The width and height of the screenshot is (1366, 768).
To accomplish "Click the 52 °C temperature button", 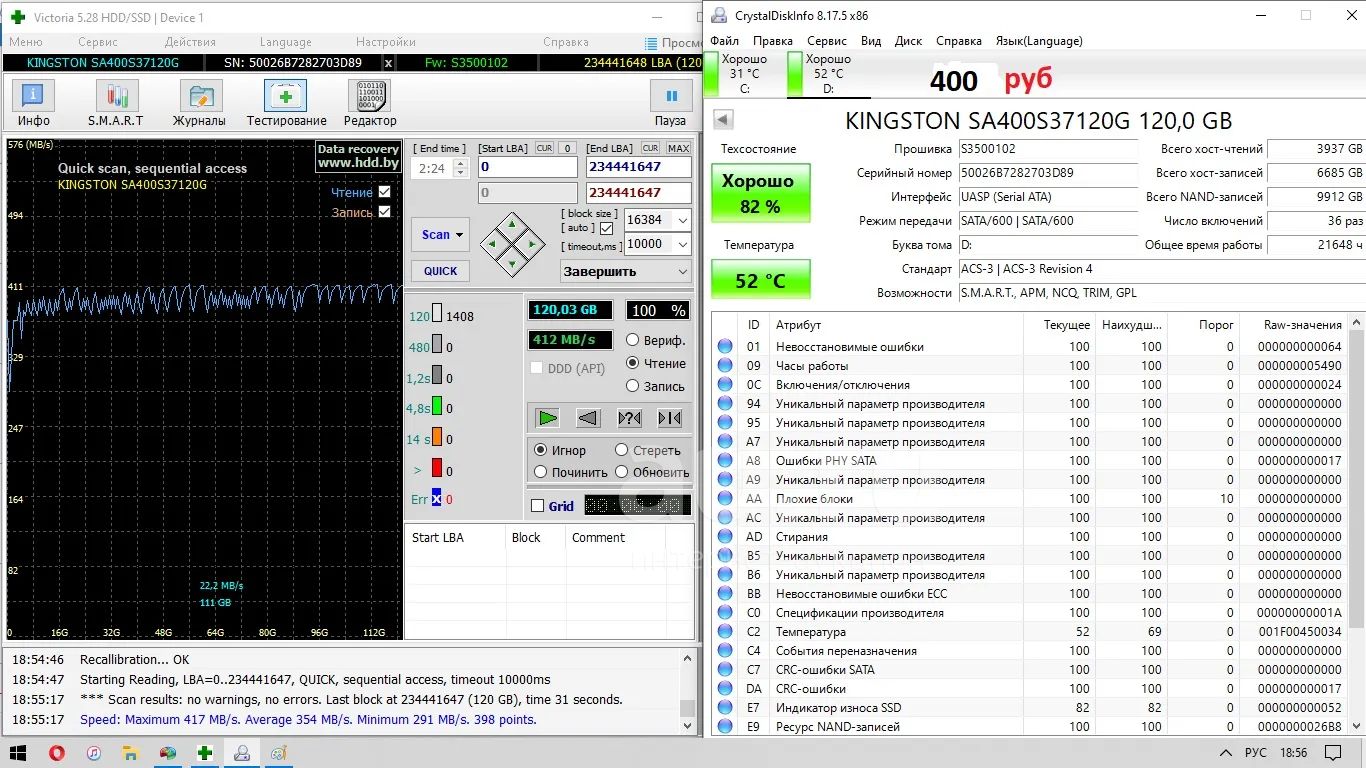I will [x=760, y=280].
